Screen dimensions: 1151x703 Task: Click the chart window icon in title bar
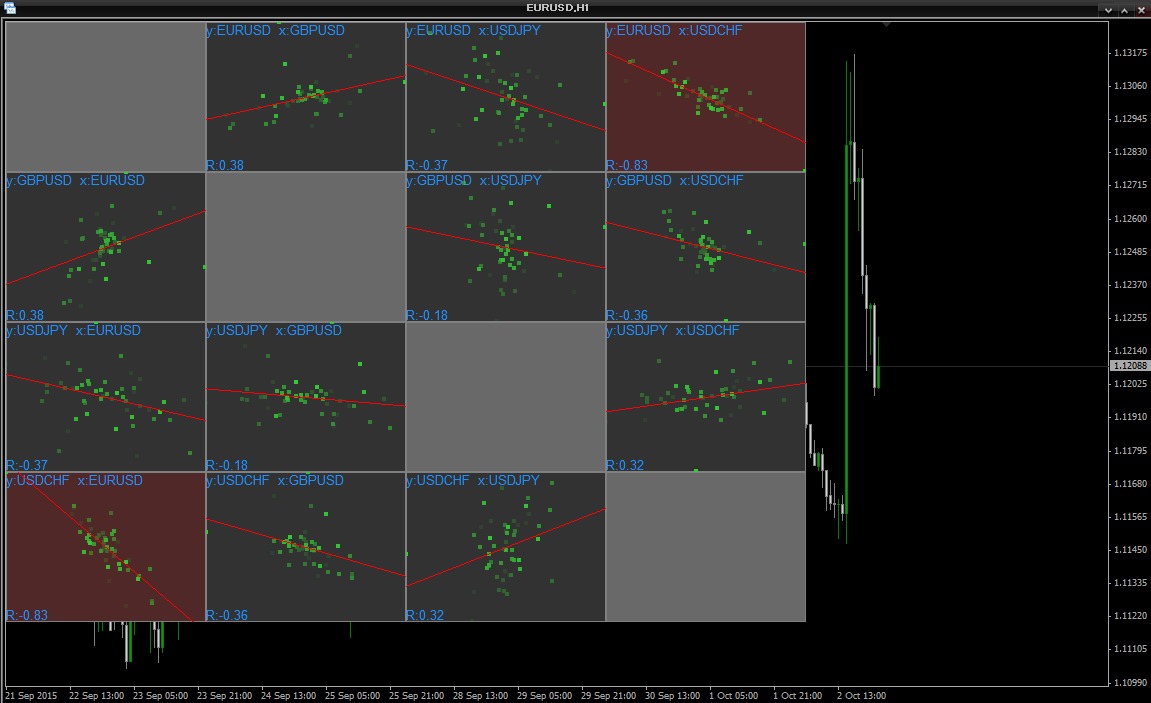pyautogui.click(x=9, y=8)
